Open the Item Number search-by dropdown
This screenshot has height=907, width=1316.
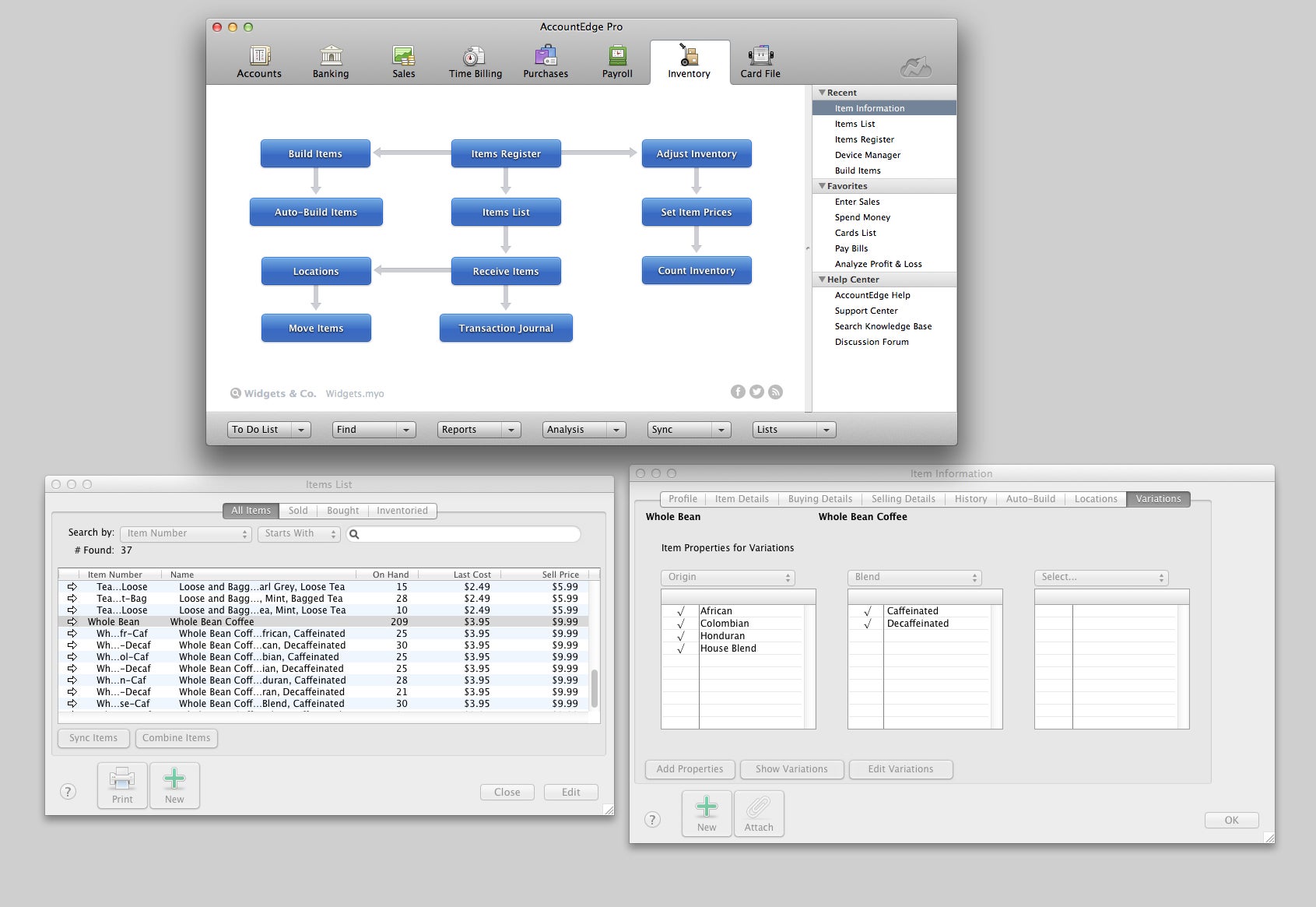point(186,534)
